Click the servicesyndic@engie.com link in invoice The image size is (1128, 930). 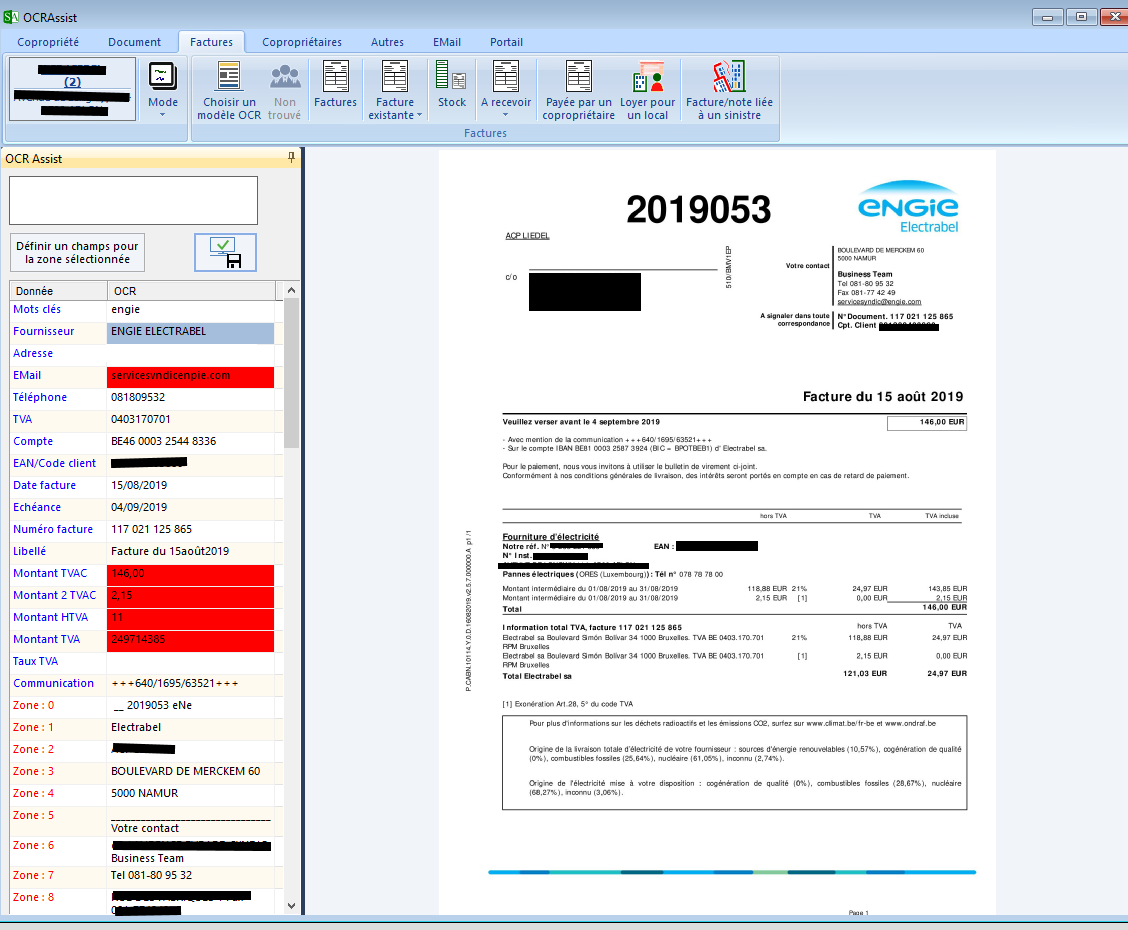879,301
